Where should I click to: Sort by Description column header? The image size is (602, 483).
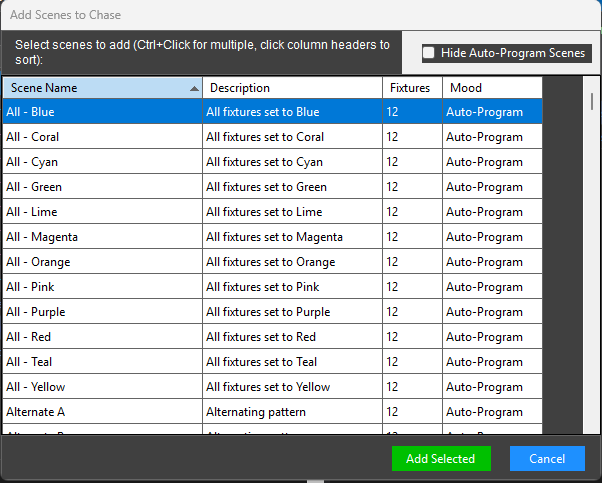(x=292, y=88)
